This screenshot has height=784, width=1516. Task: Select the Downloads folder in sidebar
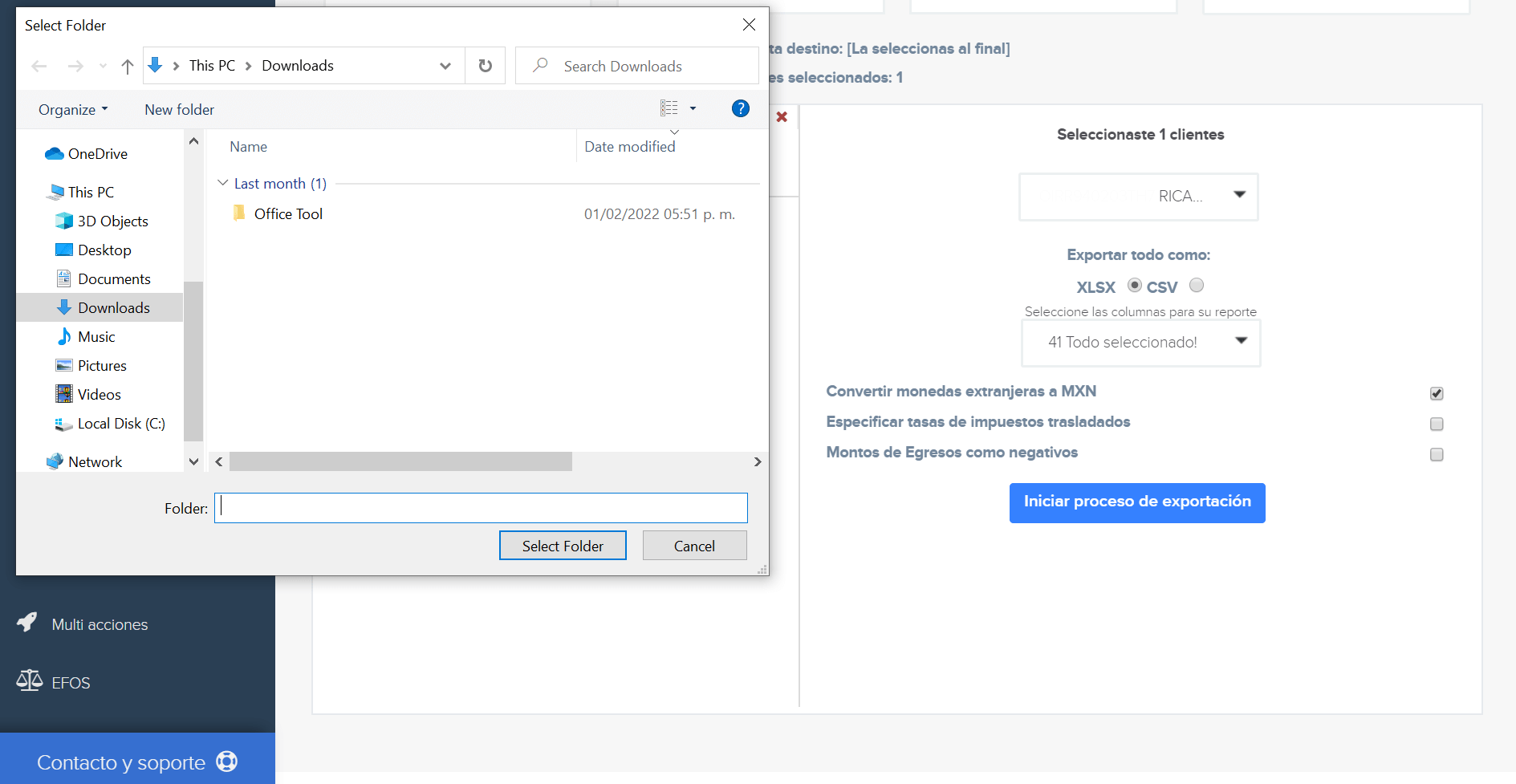113,307
